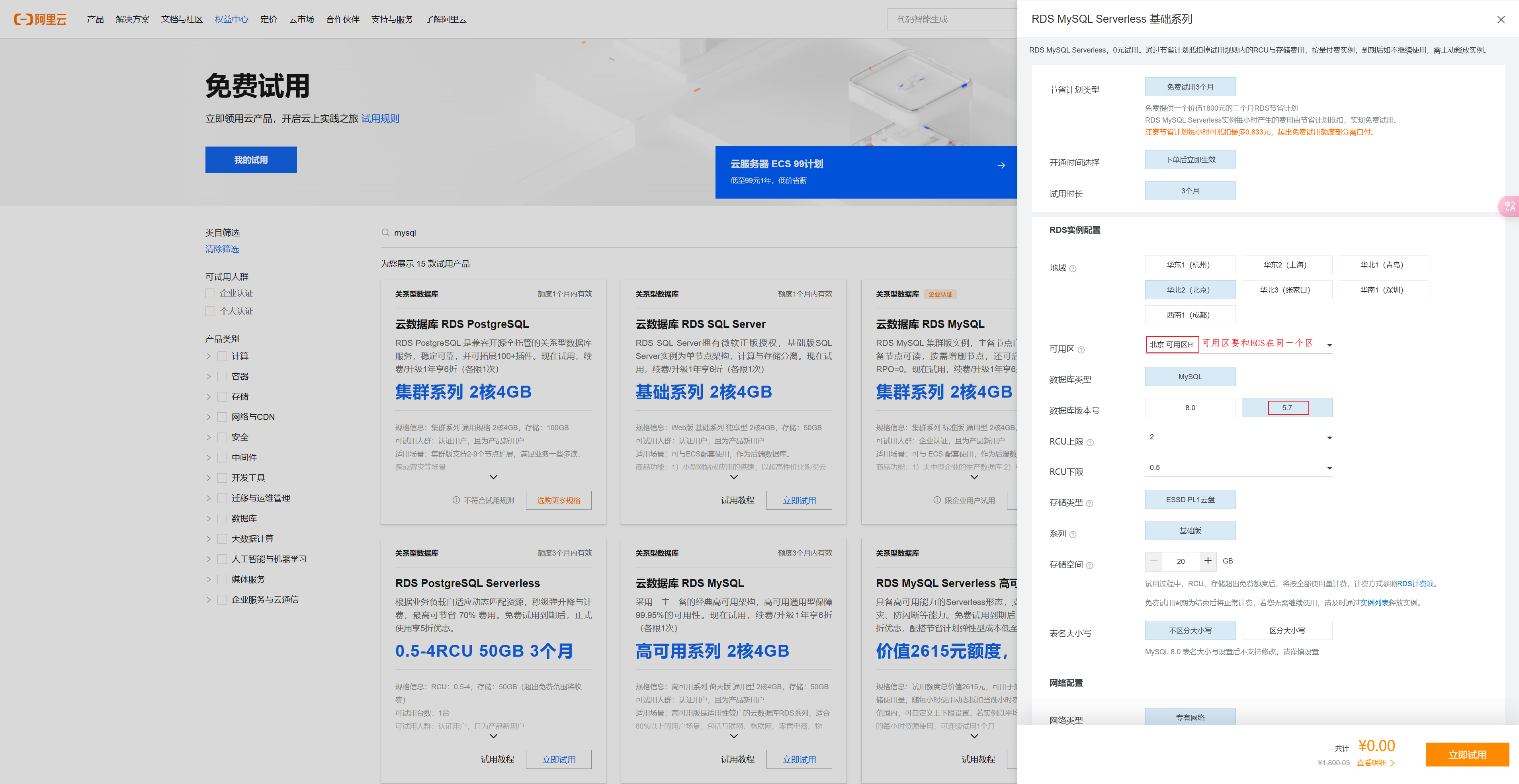Close the RDS MySQL Serverless panel
1519x784 pixels.
(1501, 20)
